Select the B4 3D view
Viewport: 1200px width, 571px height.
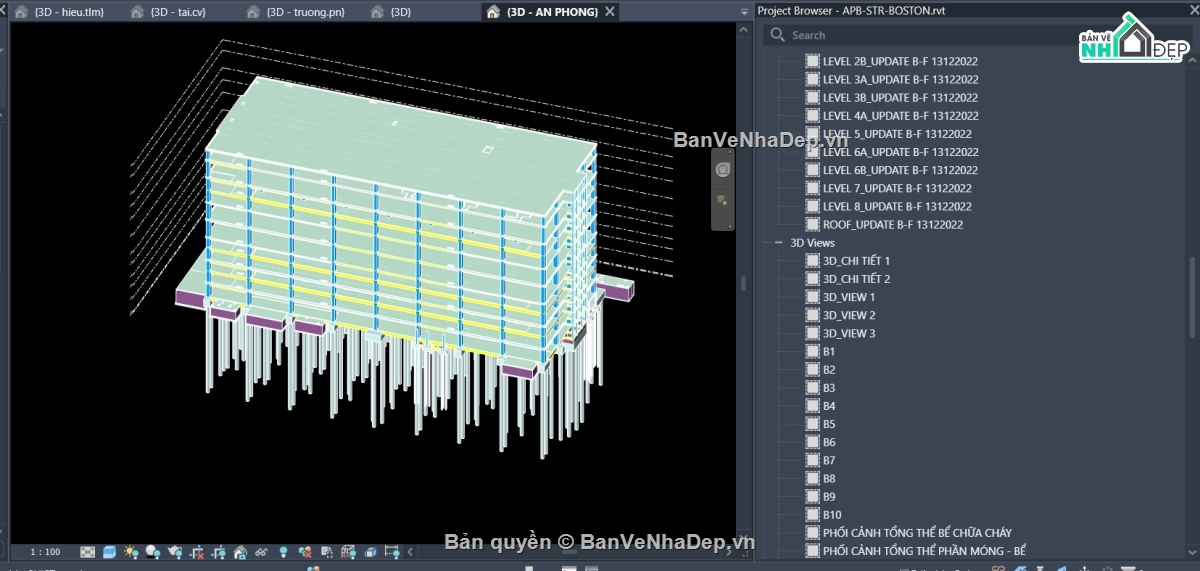click(x=829, y=406)
